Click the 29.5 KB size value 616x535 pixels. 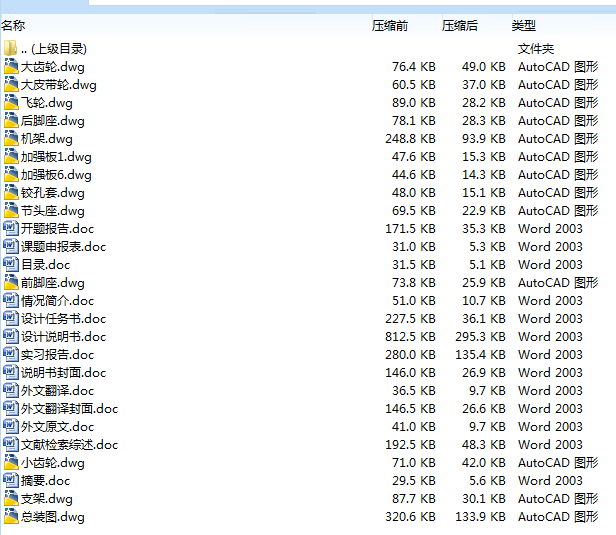(x=414, y=480)
